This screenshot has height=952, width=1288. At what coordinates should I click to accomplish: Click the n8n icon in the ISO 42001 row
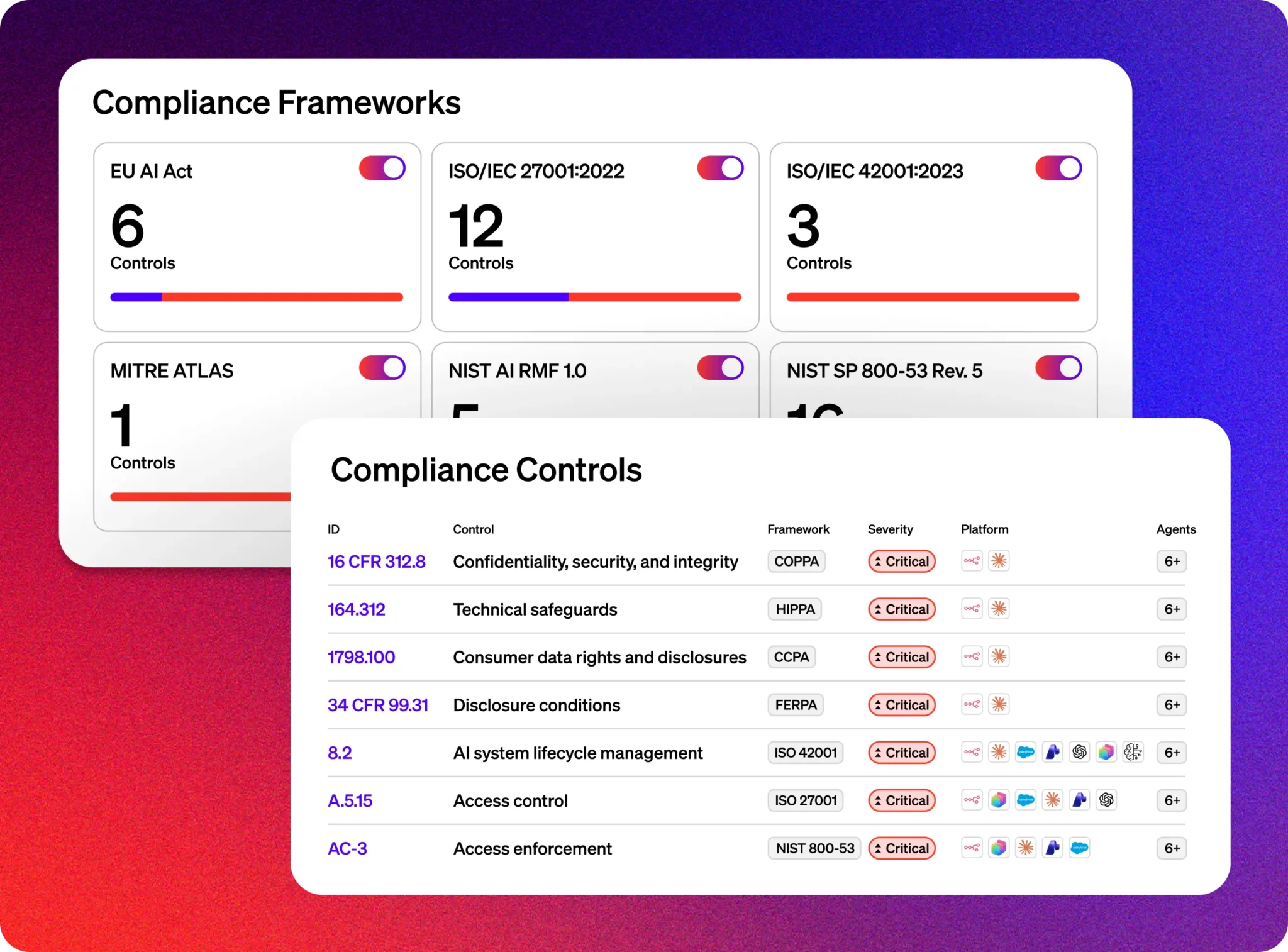(x=972, y=752)
